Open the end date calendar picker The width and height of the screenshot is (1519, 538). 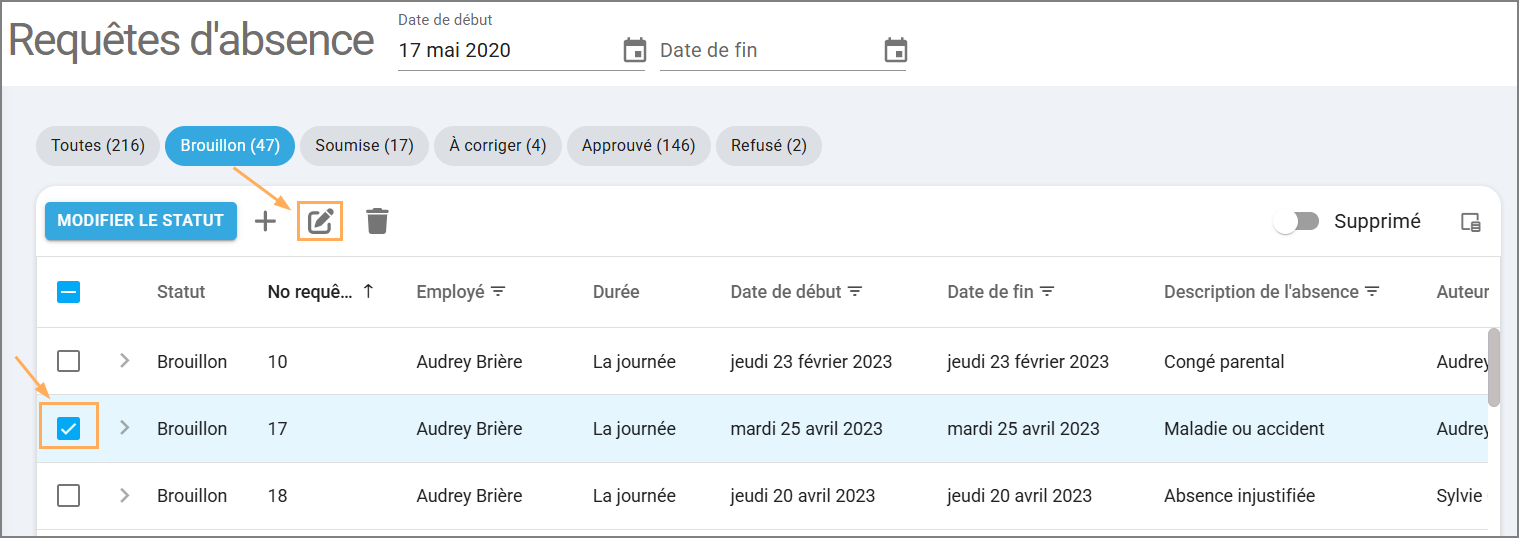[x=895, y=50]
